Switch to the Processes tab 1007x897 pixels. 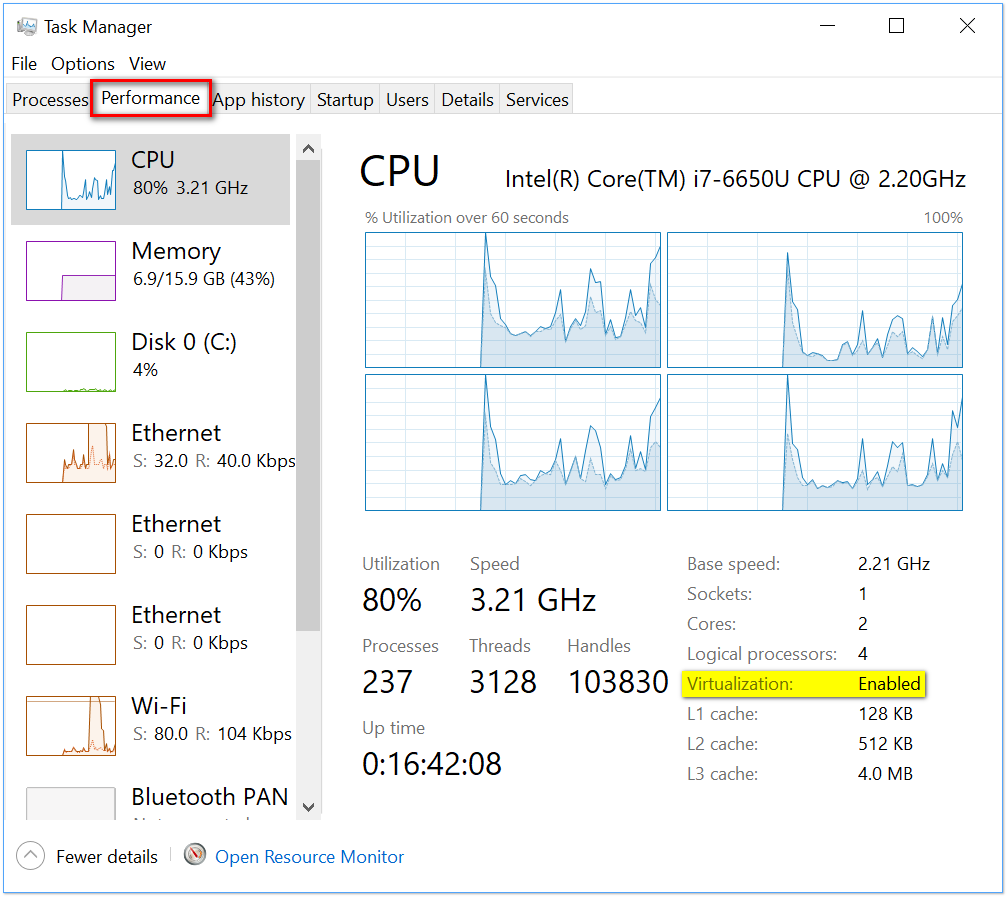[50, 100]
